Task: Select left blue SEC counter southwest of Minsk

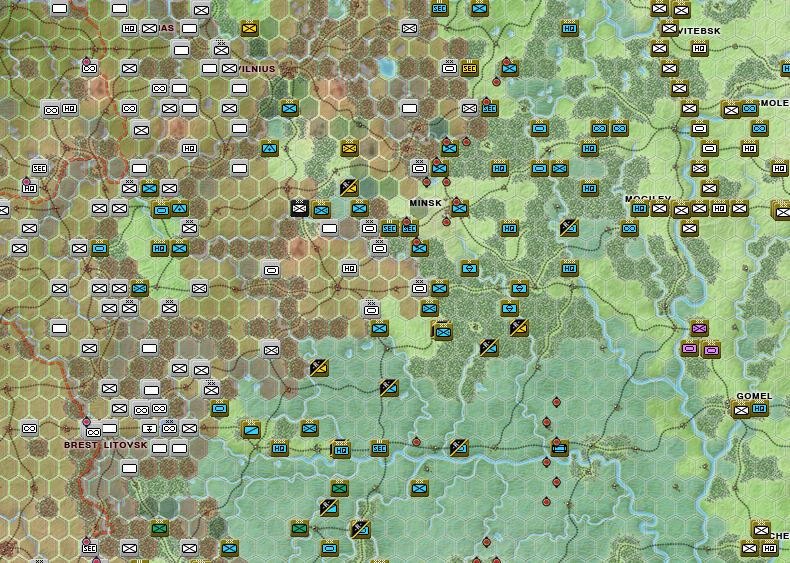Action: [x=389, y=228]
